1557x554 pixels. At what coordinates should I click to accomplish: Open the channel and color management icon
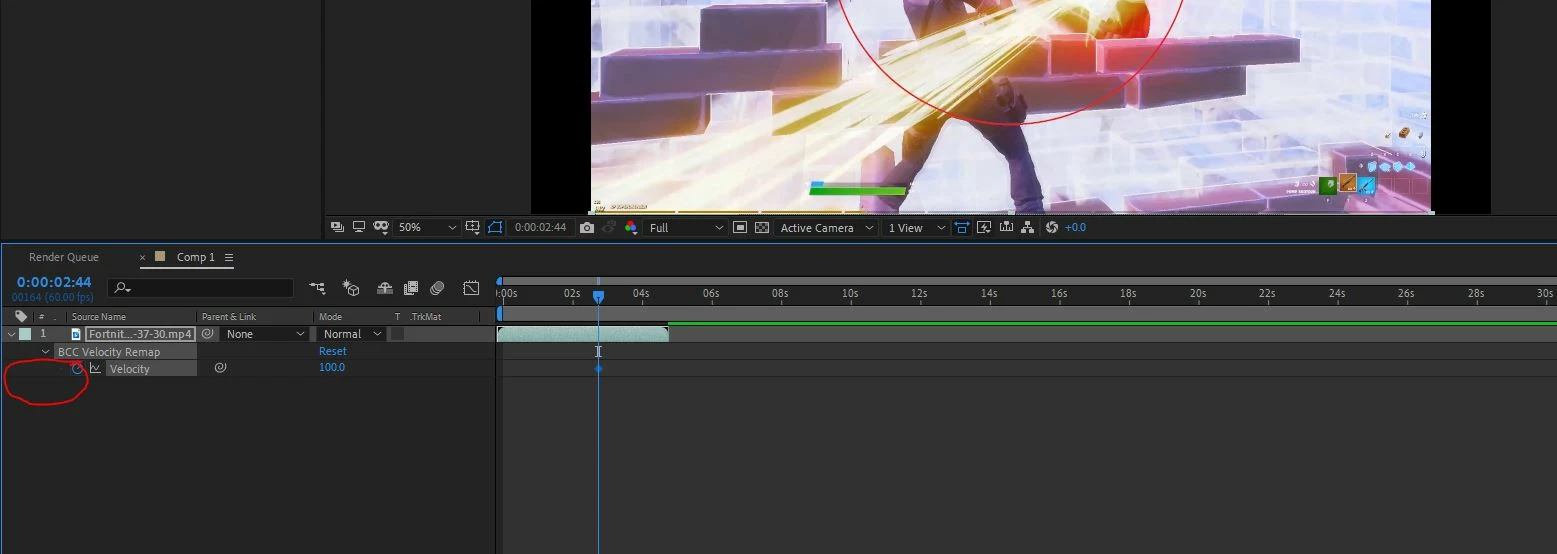[x=631, y=228]
